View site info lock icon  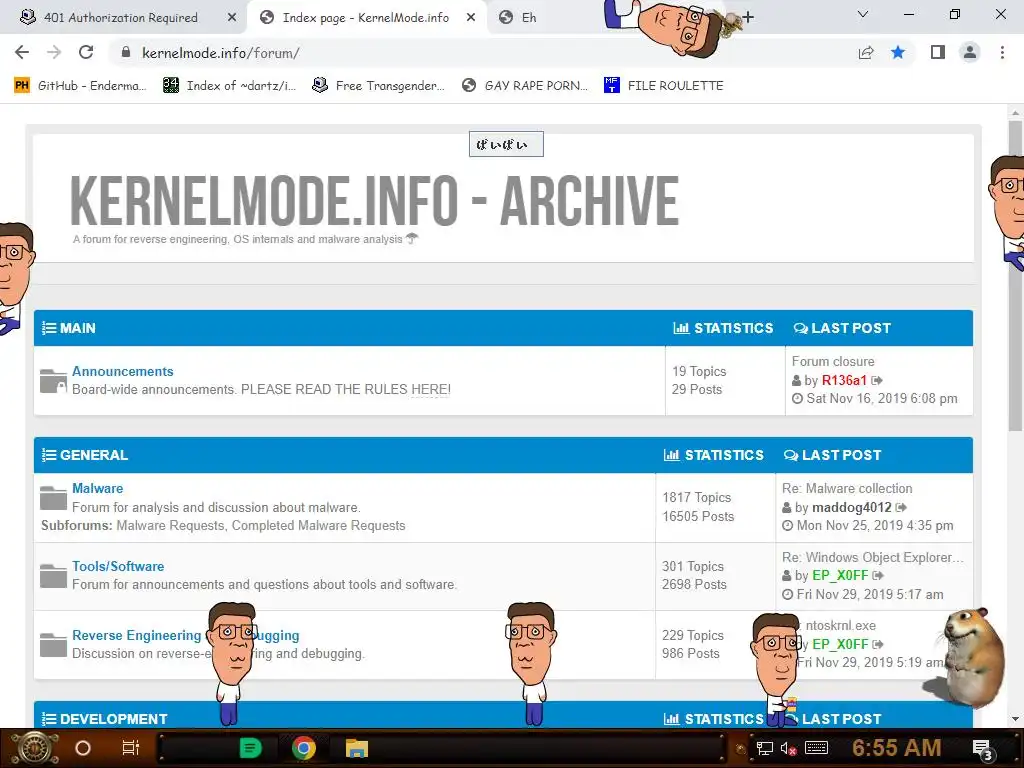coord(126,53)
